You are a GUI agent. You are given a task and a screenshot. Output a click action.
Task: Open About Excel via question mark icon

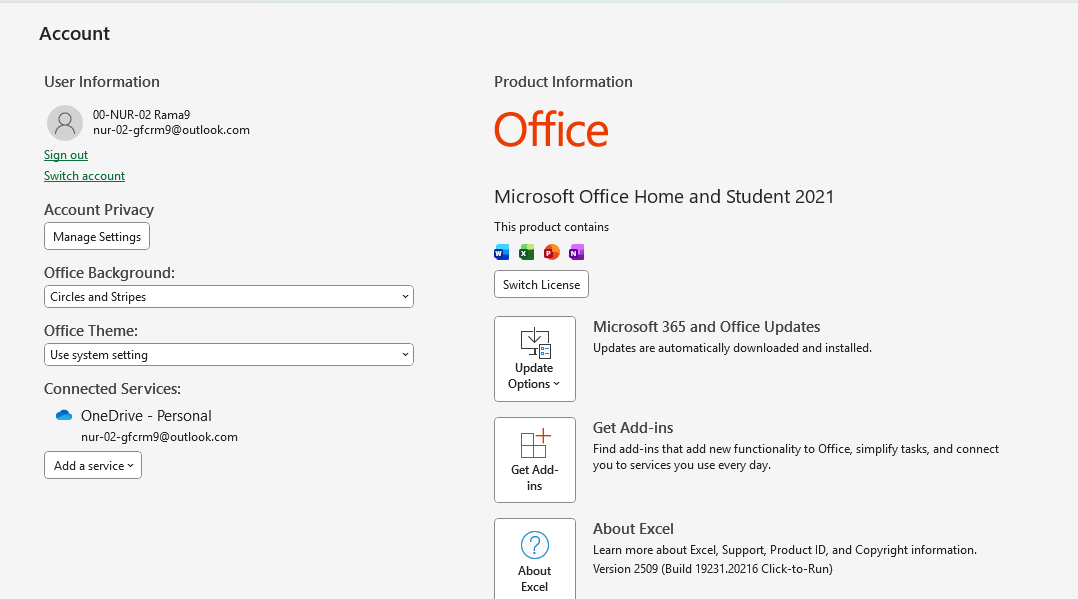(x=535, y=546)
